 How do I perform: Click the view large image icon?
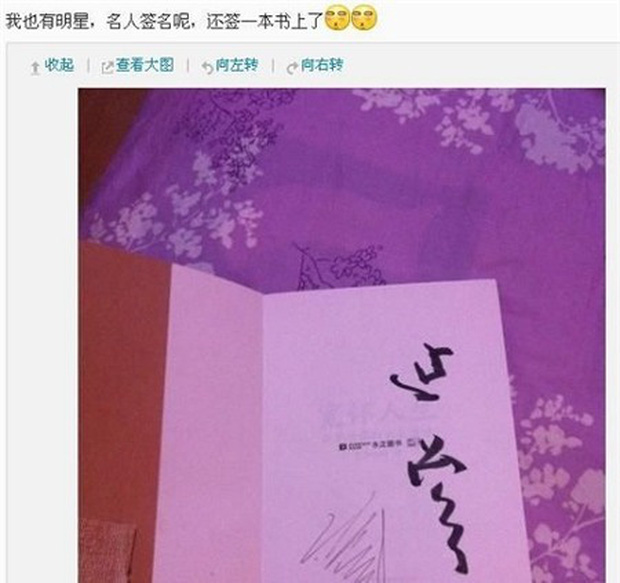[x=107, y=68]
